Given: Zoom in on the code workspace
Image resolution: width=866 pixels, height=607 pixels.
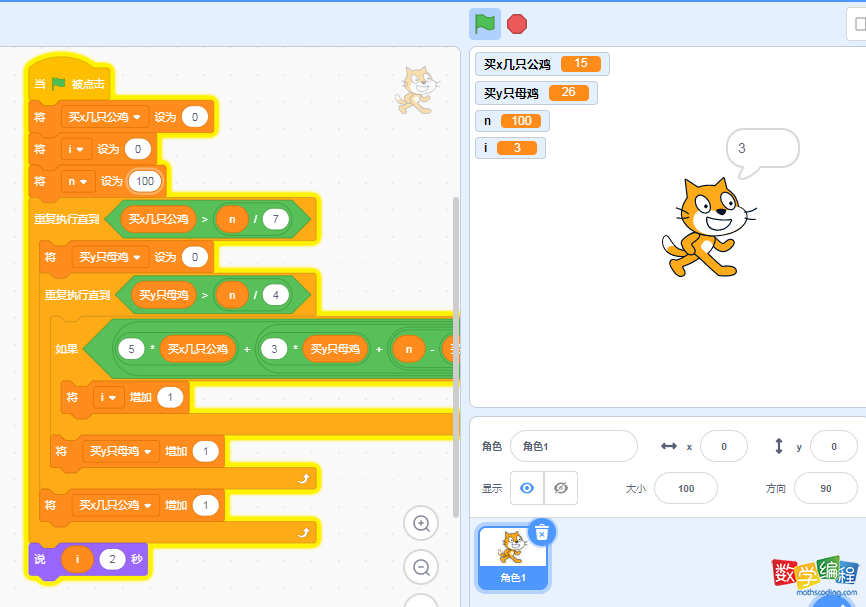Looking at the screenshot, I should click(421, 523).
